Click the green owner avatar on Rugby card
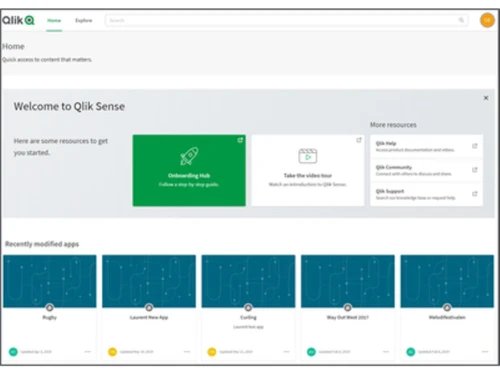500x375 pixels. pyautogui.click(x=13, y=352)
